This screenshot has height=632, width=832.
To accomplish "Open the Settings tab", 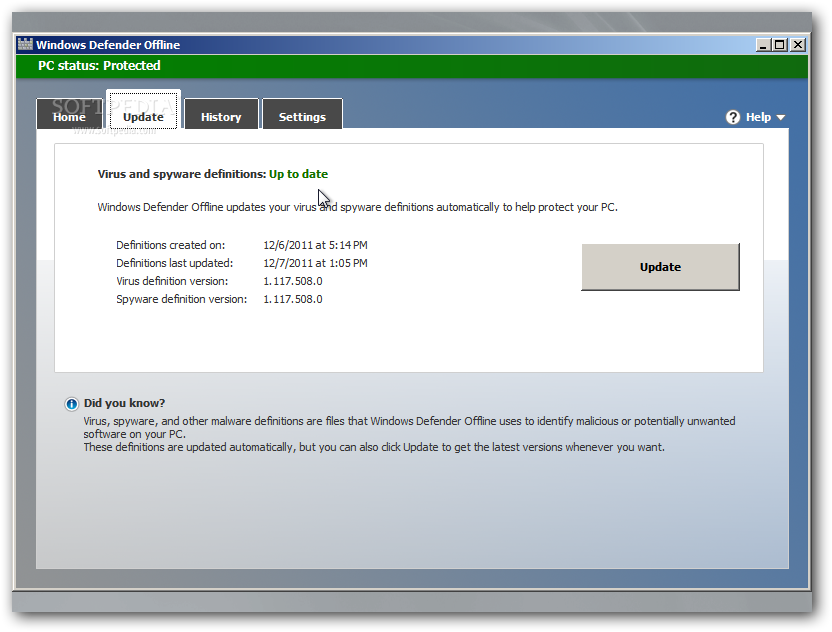I will 302,114.
